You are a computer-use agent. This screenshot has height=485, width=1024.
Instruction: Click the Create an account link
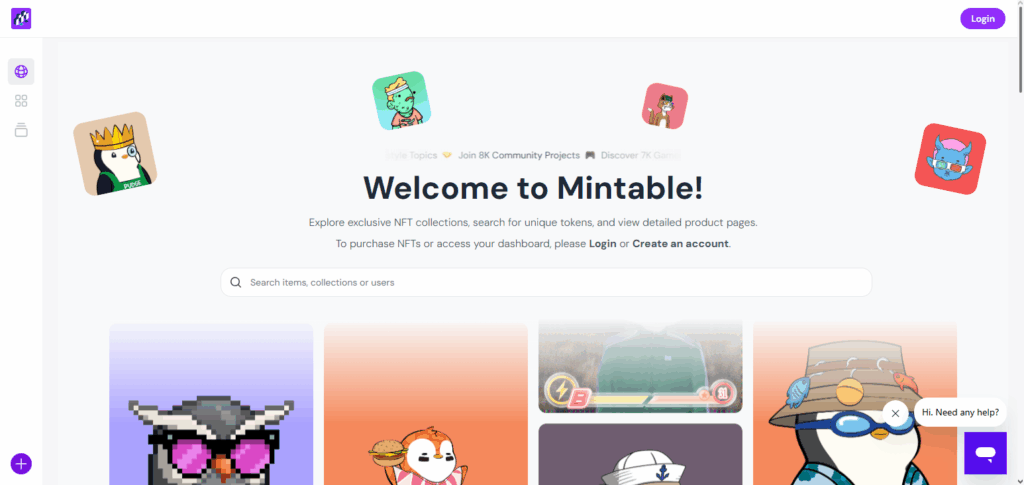point(680,243)
